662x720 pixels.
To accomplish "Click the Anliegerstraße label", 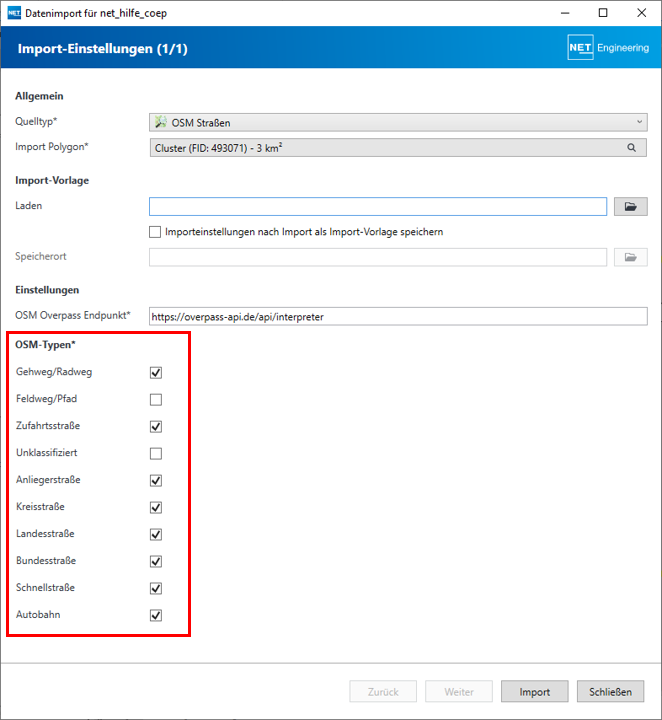I will point(48,479).
